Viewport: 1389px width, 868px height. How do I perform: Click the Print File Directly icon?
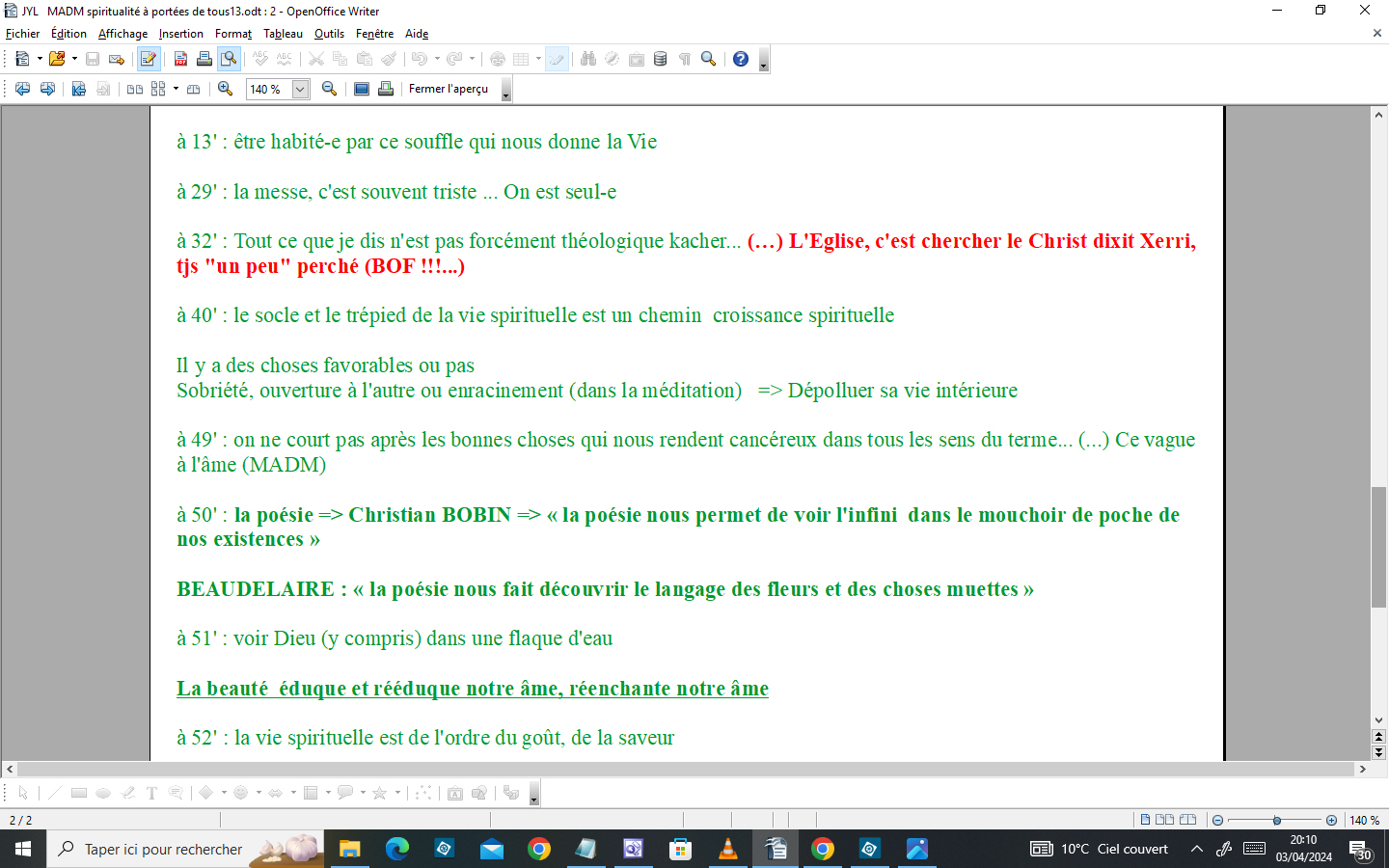point(204,59)
